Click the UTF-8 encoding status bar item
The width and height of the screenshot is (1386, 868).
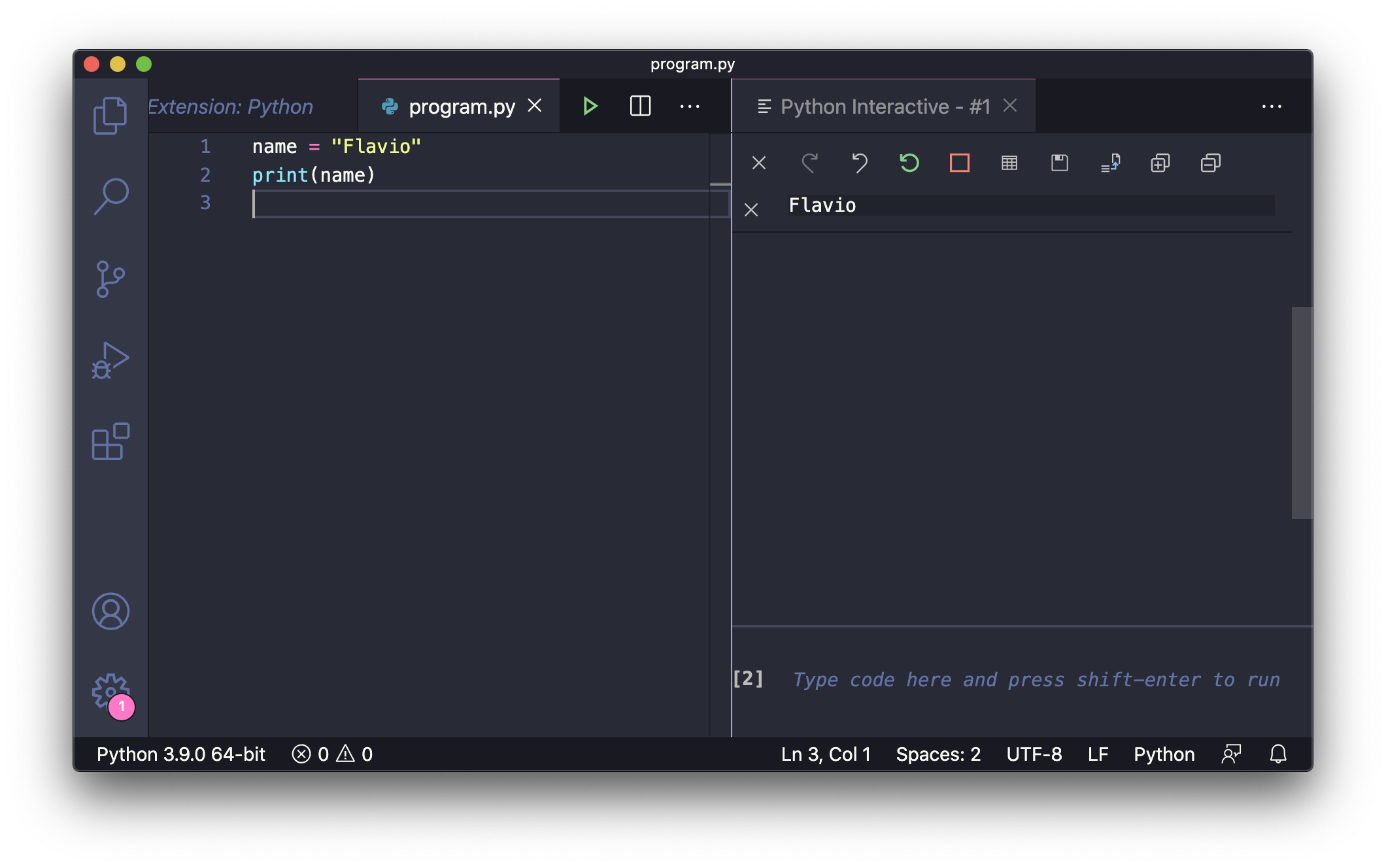1033,753
